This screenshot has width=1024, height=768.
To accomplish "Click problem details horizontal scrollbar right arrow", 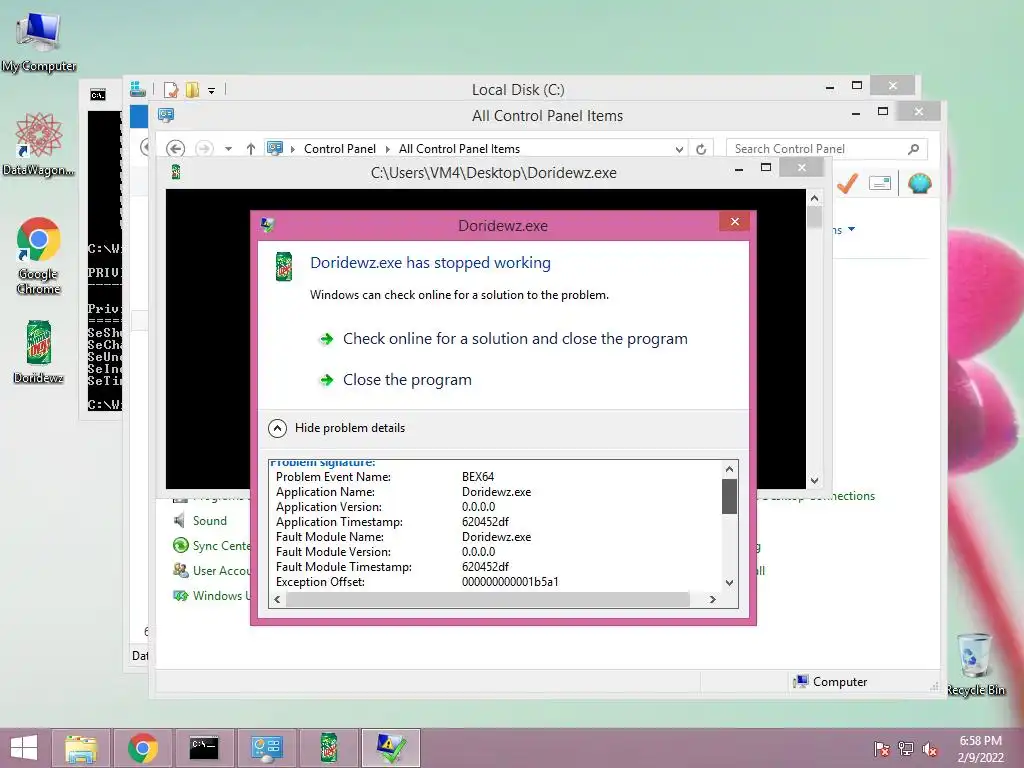I will pyautogui.click(x=712, y=600).
